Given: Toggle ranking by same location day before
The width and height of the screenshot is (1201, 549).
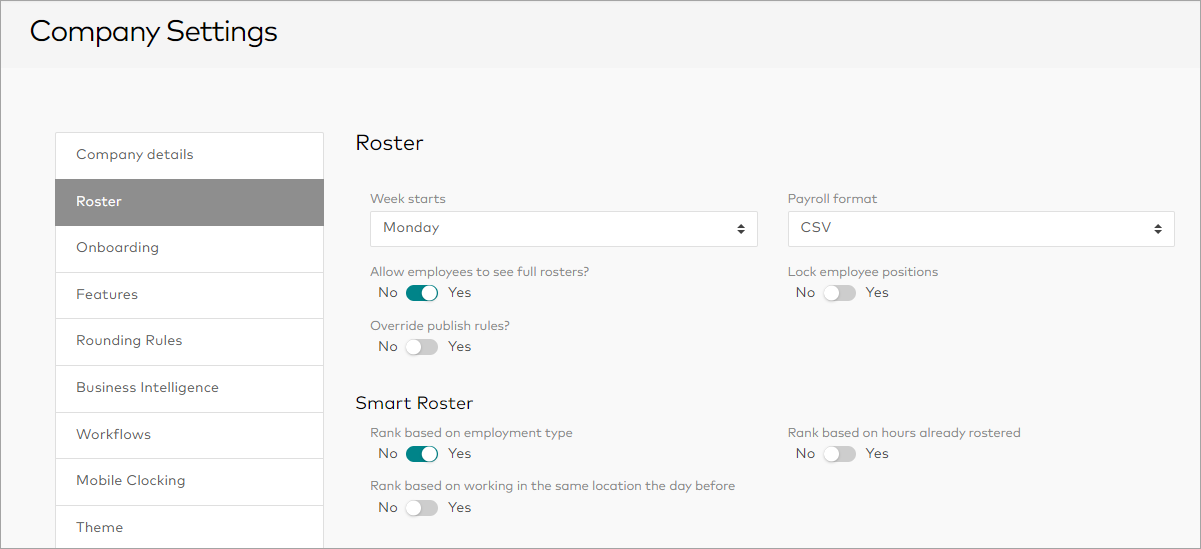Looking at the screenshot, I should (422, 508).
